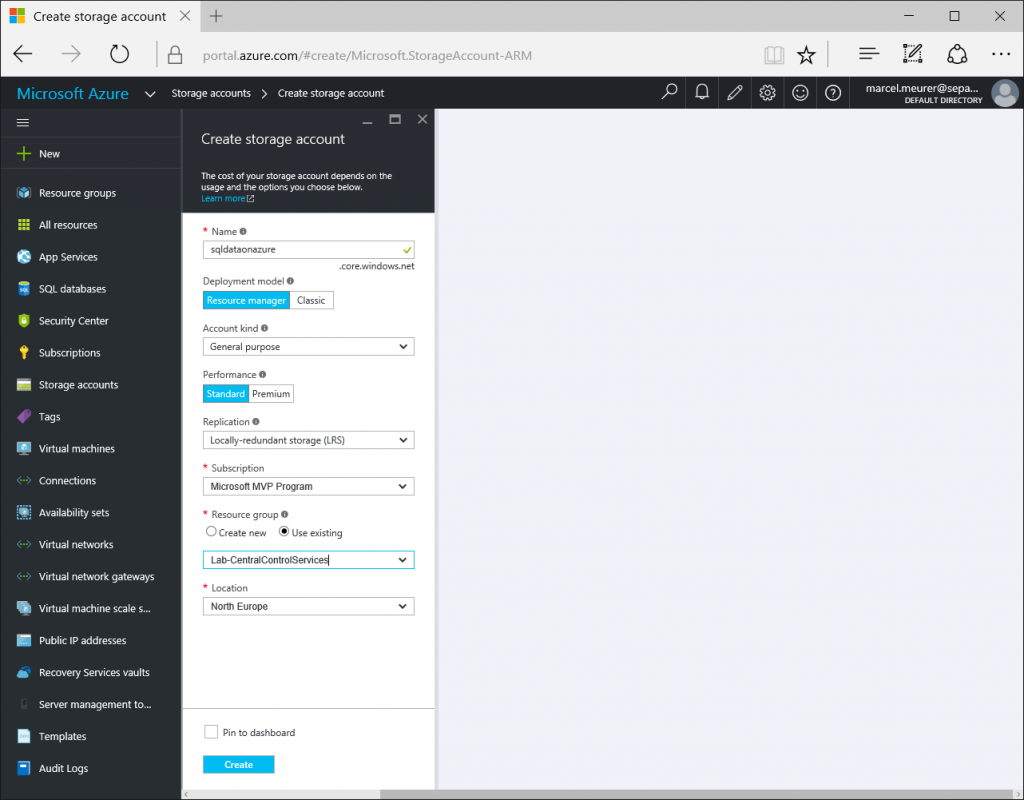Open the Subscription dropdown

[x=308, y=487]
